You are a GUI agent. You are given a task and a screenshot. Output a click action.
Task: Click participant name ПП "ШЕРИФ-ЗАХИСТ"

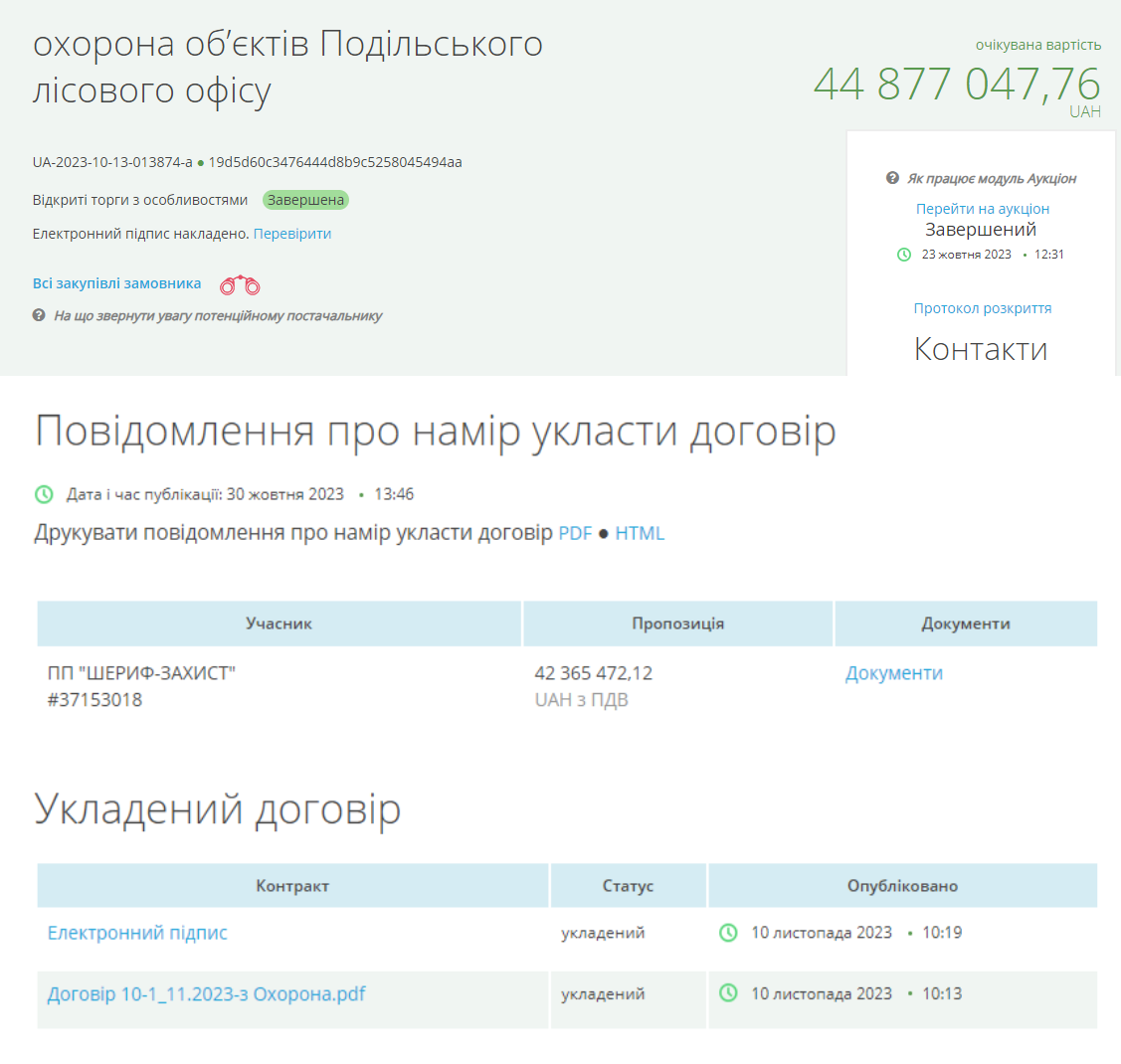pos(141,673)
